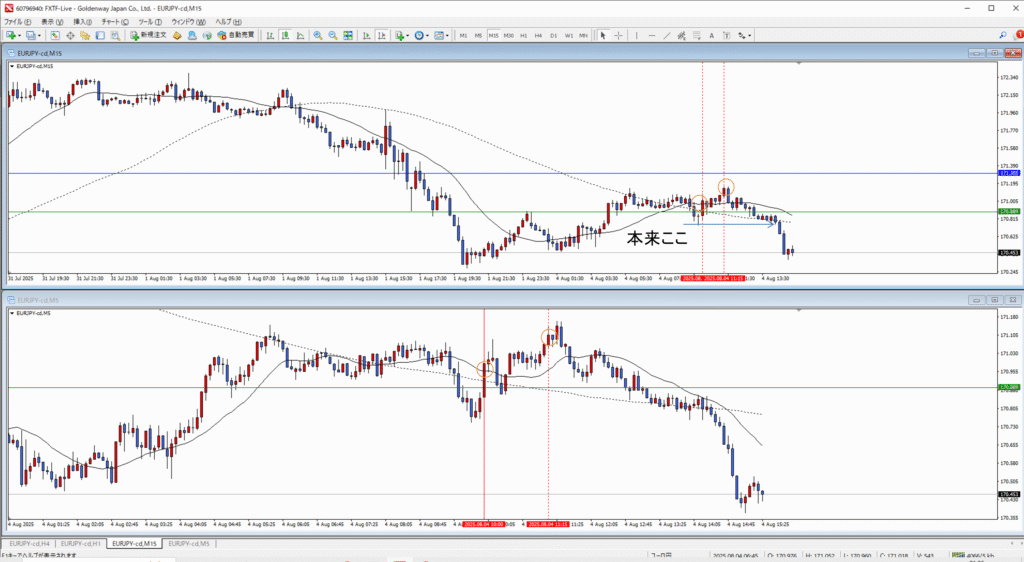Open the periods clock dropdown

pyautogui.click(x=421, y=35)
